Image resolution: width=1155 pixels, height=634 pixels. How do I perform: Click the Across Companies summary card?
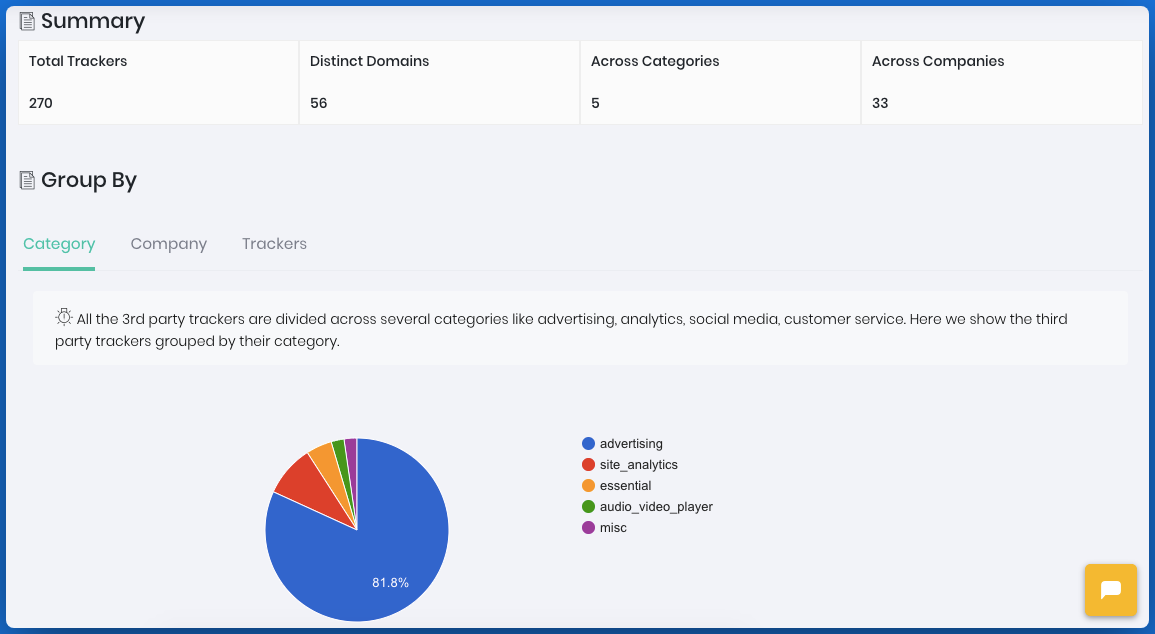[x=1002, y=82]
